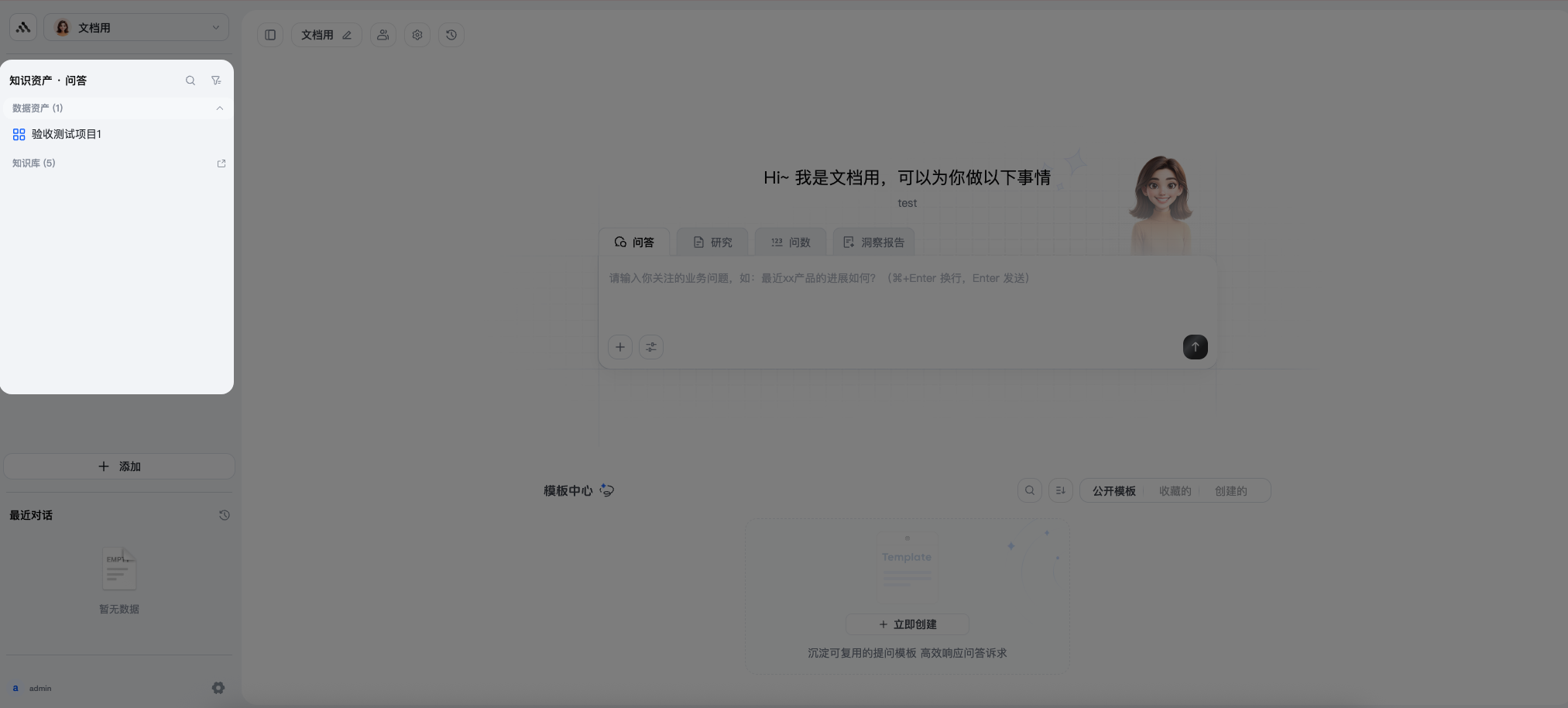
Task: Collapse the 数据资产 section
Action: (x=220, y=108)
